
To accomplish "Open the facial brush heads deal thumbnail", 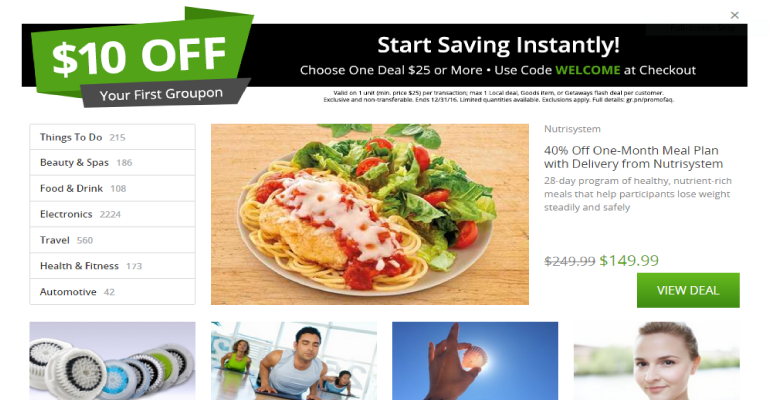I will pos(112,361).
